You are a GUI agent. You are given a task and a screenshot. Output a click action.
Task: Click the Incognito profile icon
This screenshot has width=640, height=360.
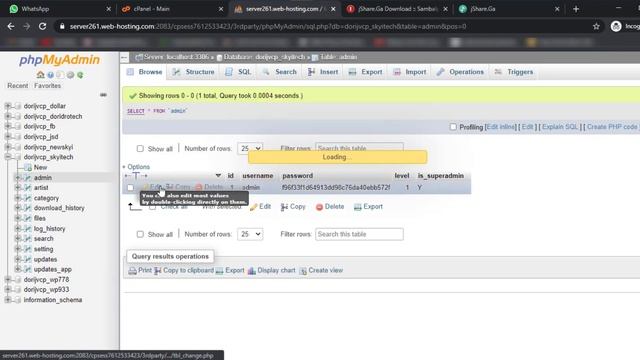(x=616, y=27)
